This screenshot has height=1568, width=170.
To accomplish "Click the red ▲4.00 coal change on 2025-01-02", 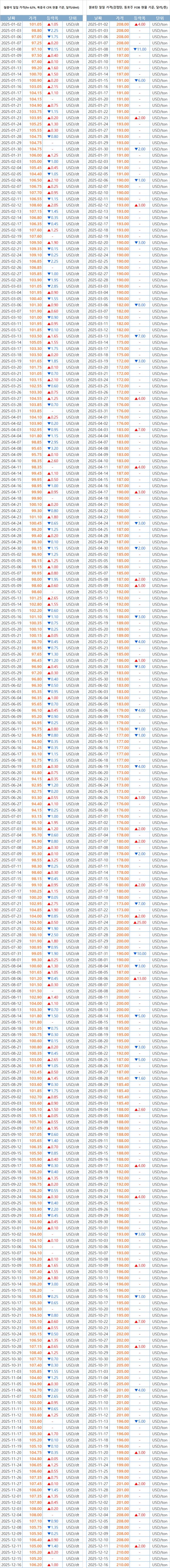I will pyautogui.click(x=140, y=25).
